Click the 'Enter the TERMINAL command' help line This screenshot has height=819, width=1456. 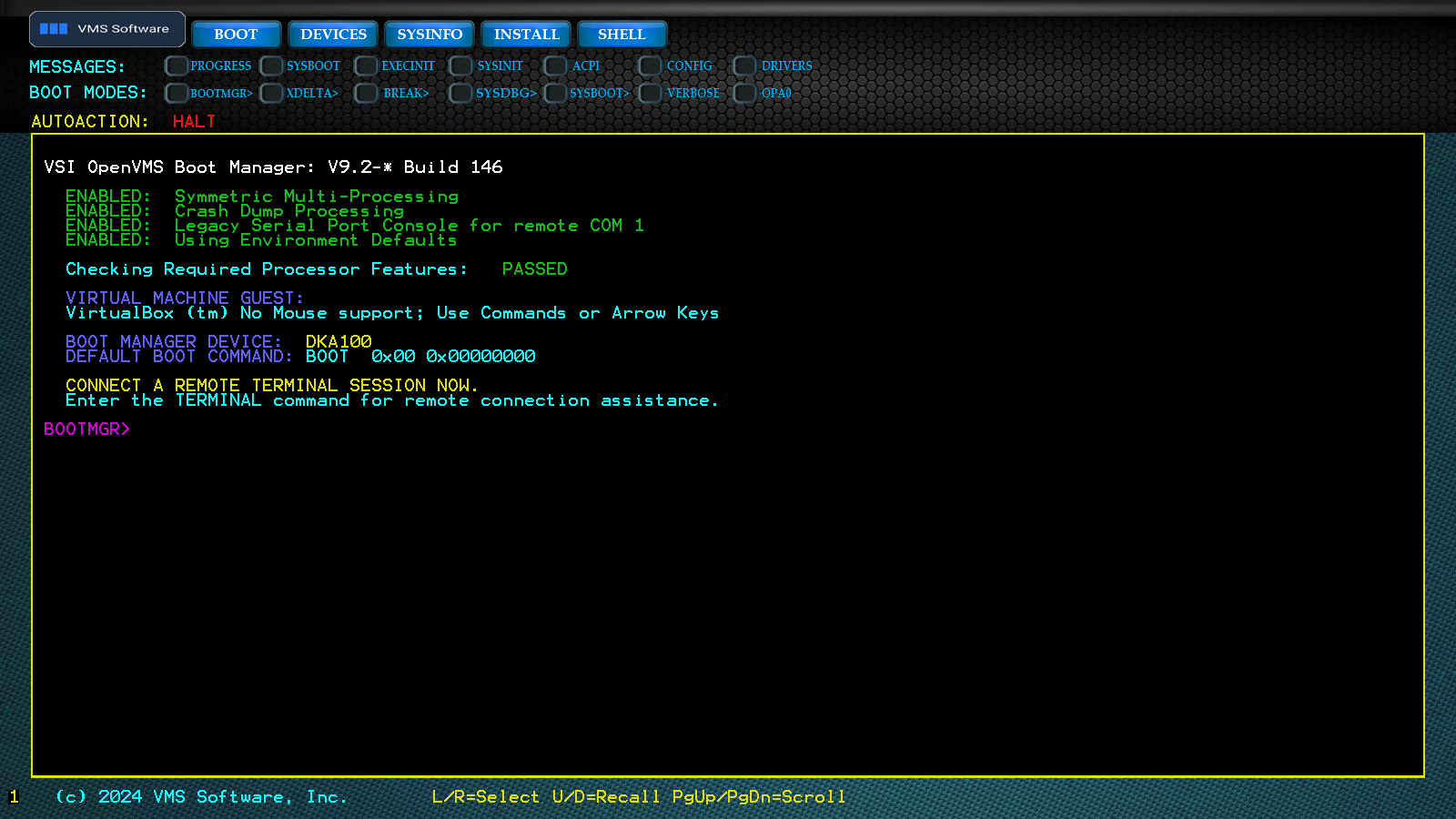point(392,400)
